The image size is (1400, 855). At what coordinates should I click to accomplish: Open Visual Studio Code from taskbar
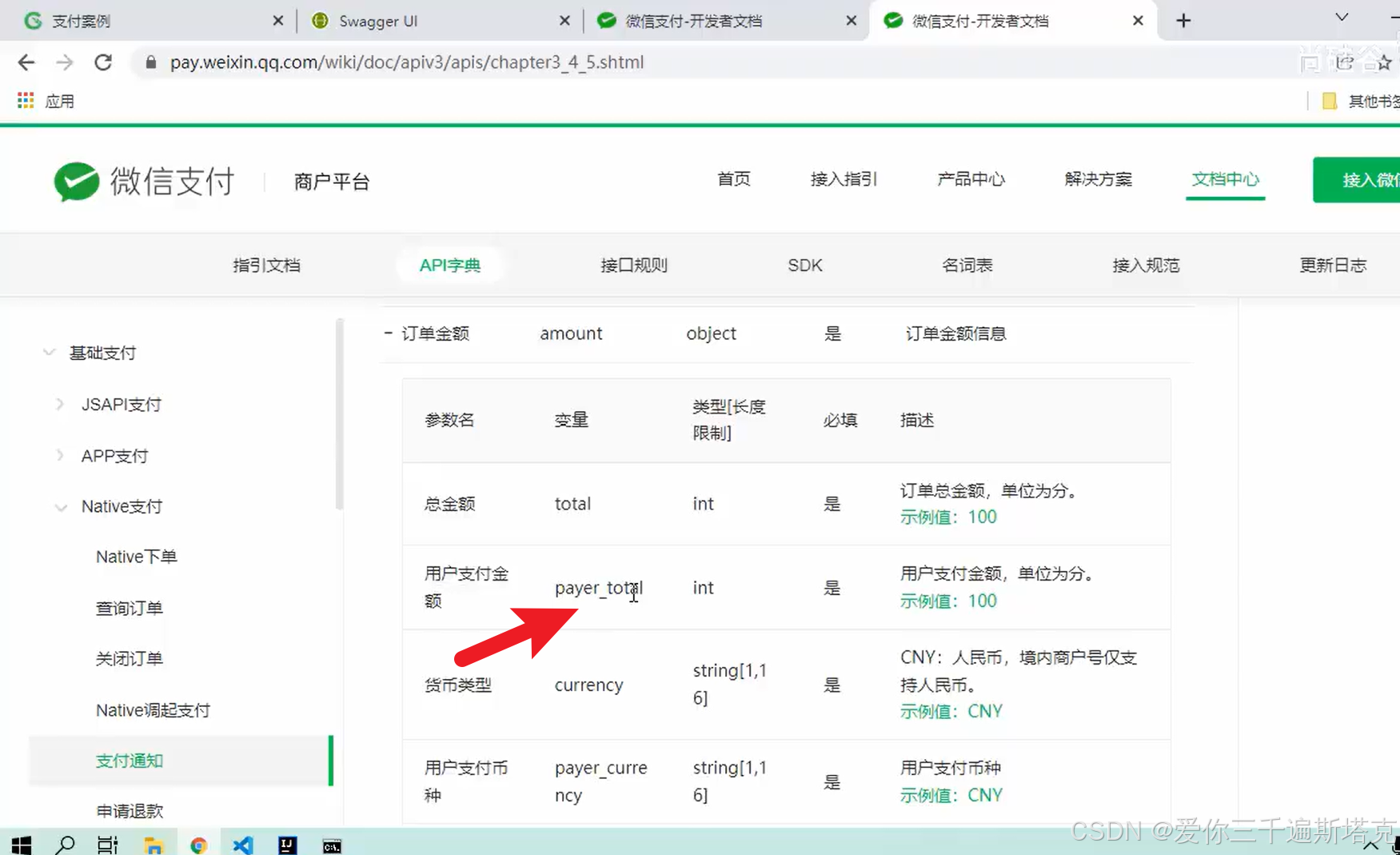coord(243,845)
